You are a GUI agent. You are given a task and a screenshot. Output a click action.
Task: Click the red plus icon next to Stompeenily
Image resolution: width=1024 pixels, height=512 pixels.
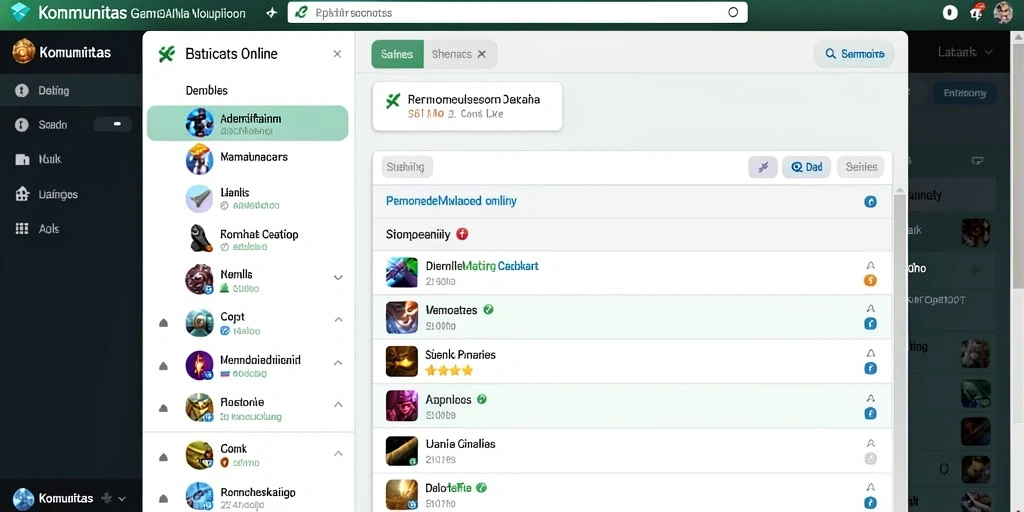point(462,234)
